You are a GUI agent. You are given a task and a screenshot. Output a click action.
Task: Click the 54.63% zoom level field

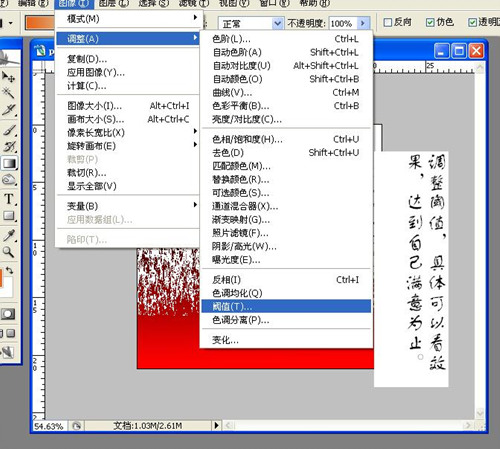click(49, 426)
